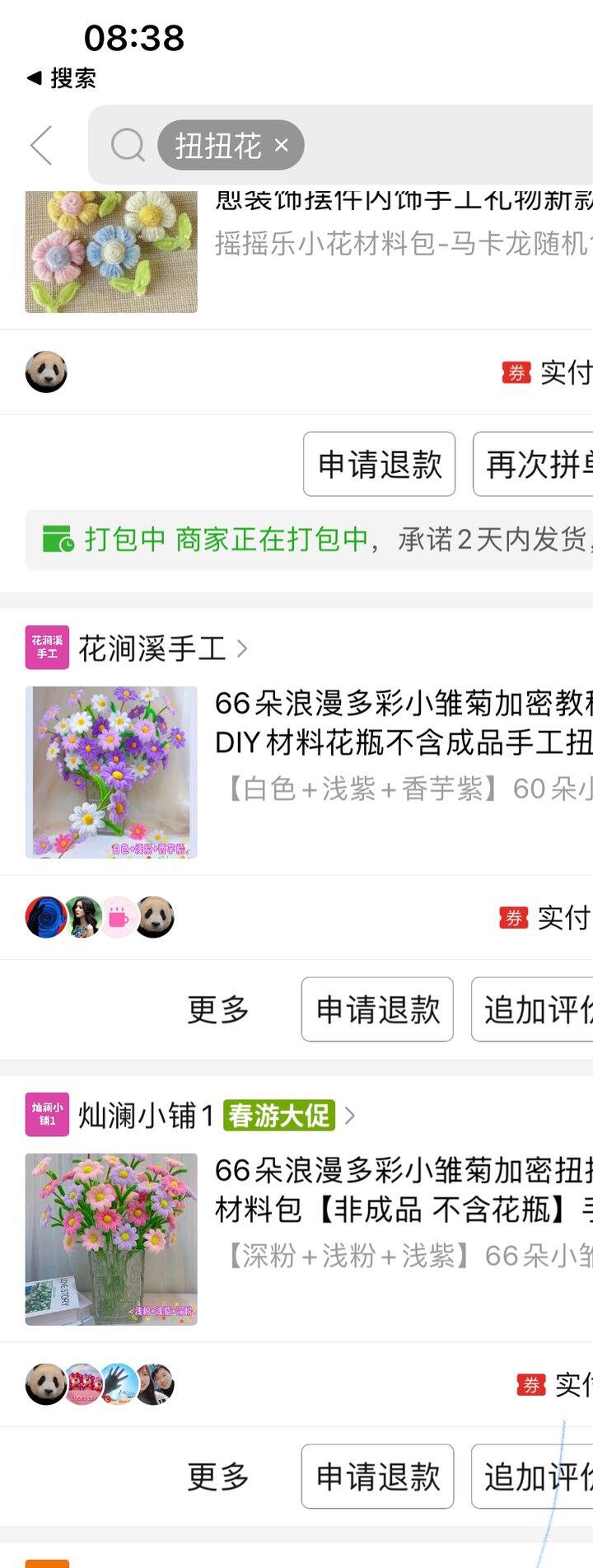593x1568 pixels.
Task: Expand 灿澜小铺1 shop chevron
Action: [x=350, y=1116]
